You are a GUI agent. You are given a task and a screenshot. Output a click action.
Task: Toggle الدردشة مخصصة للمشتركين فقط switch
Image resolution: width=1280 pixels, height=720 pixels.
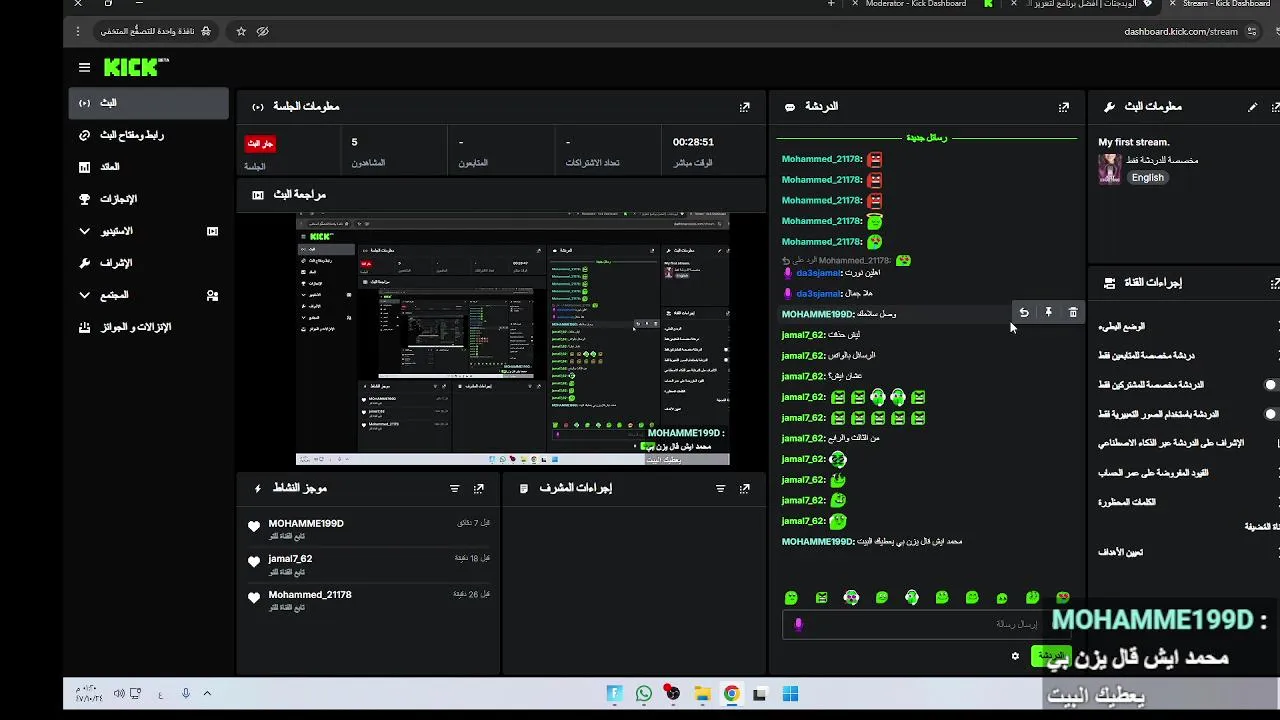[x=1270, y=385]
